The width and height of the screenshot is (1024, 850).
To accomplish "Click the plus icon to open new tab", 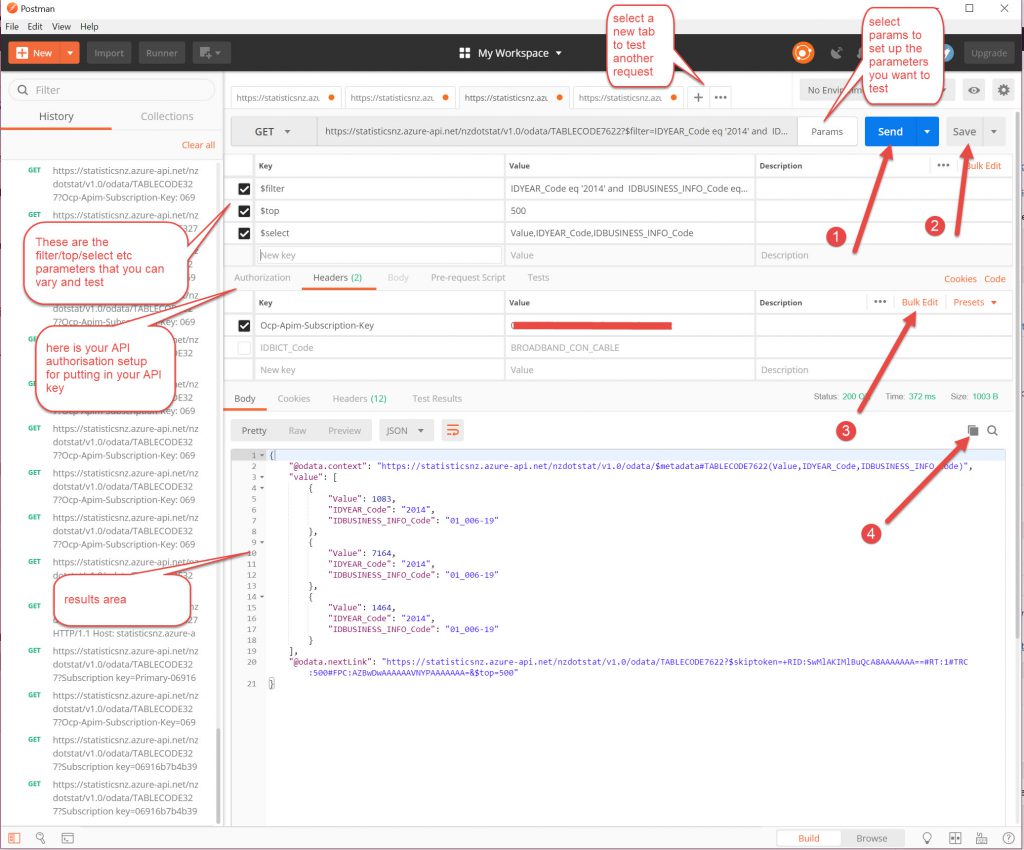I will [698, 97].
